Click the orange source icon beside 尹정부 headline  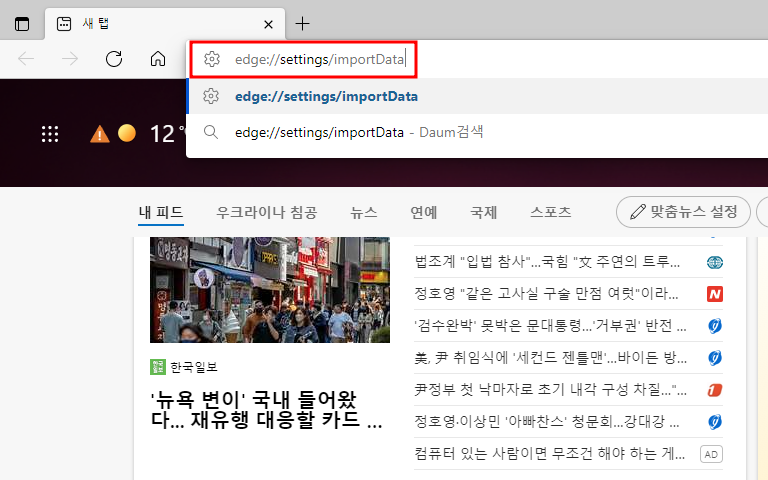click(715, 390)
